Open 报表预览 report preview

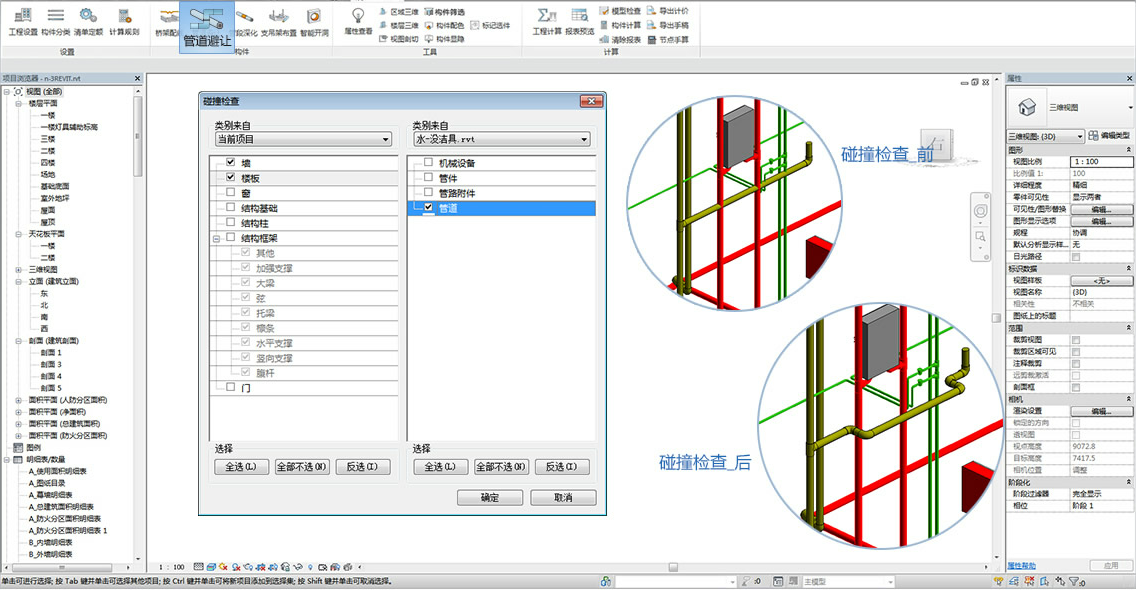[579, 20]
